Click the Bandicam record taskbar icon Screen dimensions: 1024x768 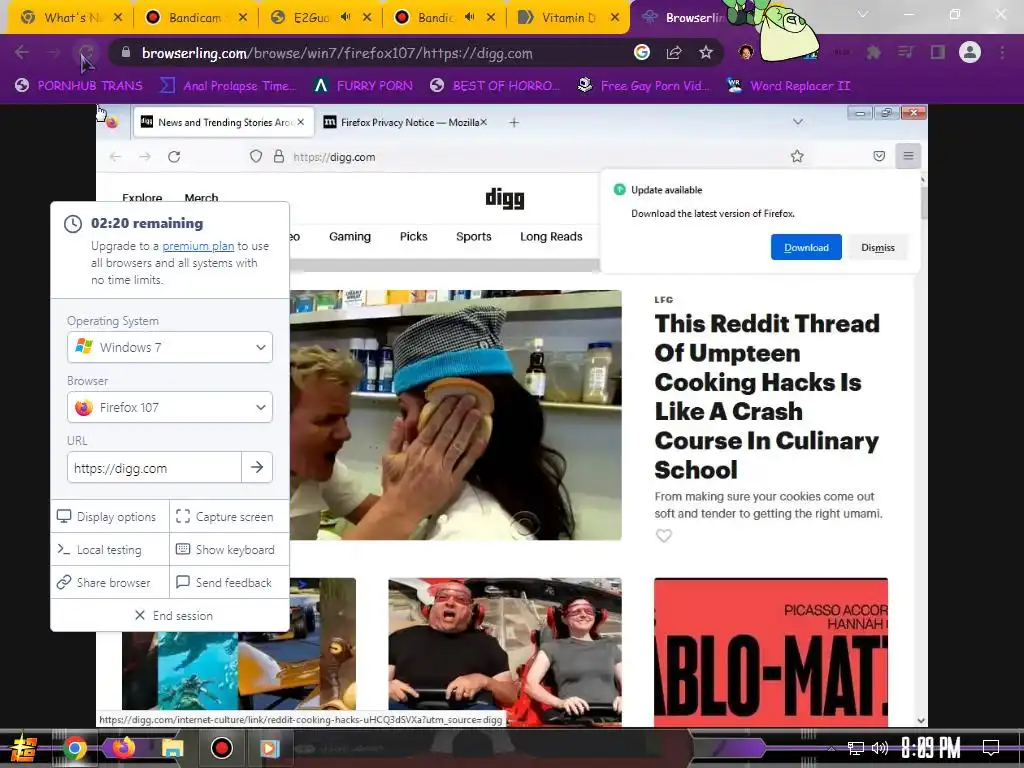click(x=221, y=748)
